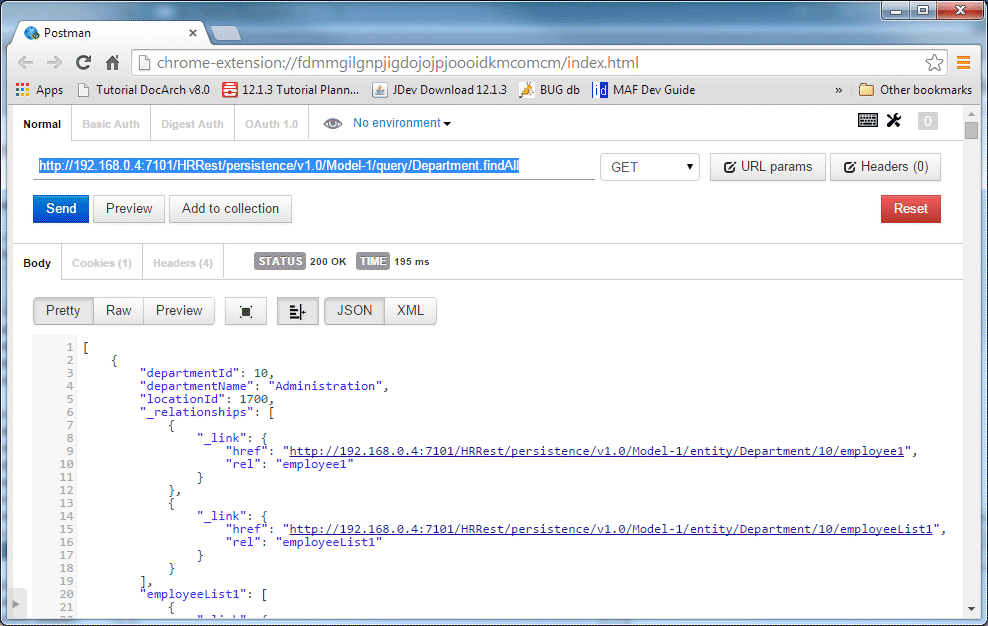The image size is (988, 626).
Task: Open the Chrome hamburger menu
Action: click(963, 62)
